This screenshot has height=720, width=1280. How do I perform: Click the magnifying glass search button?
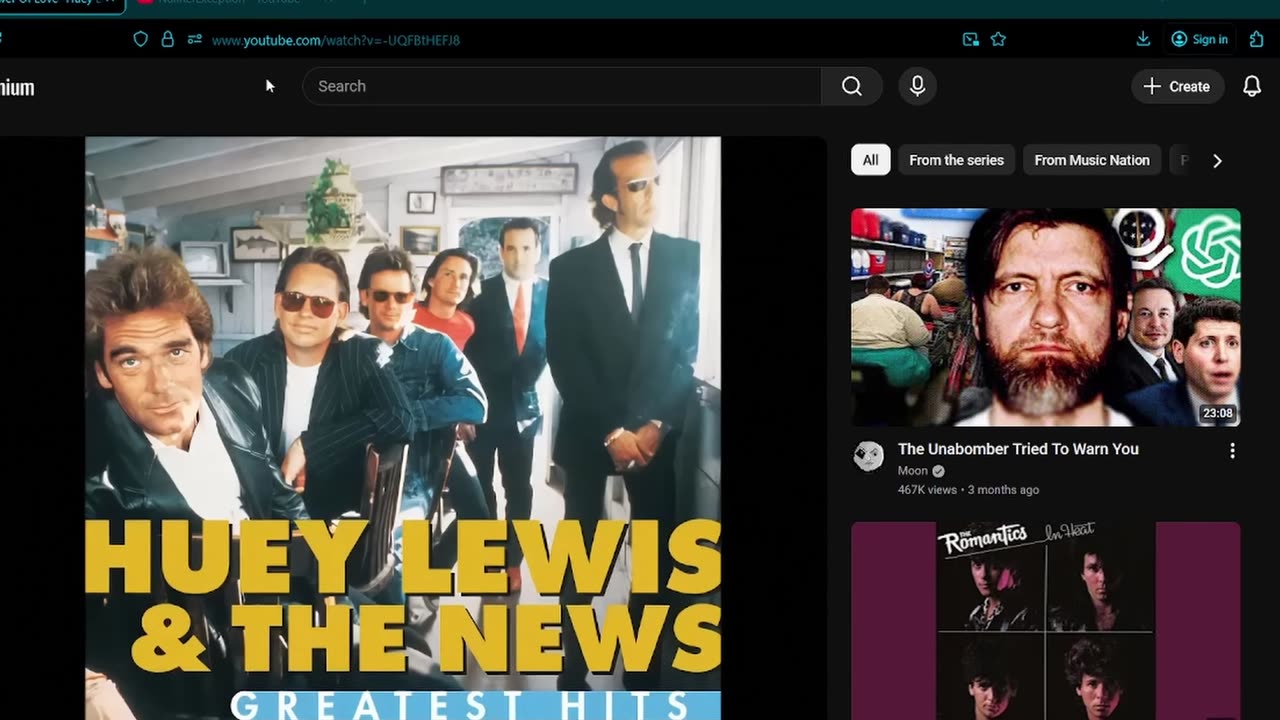[x=852, y=86]
